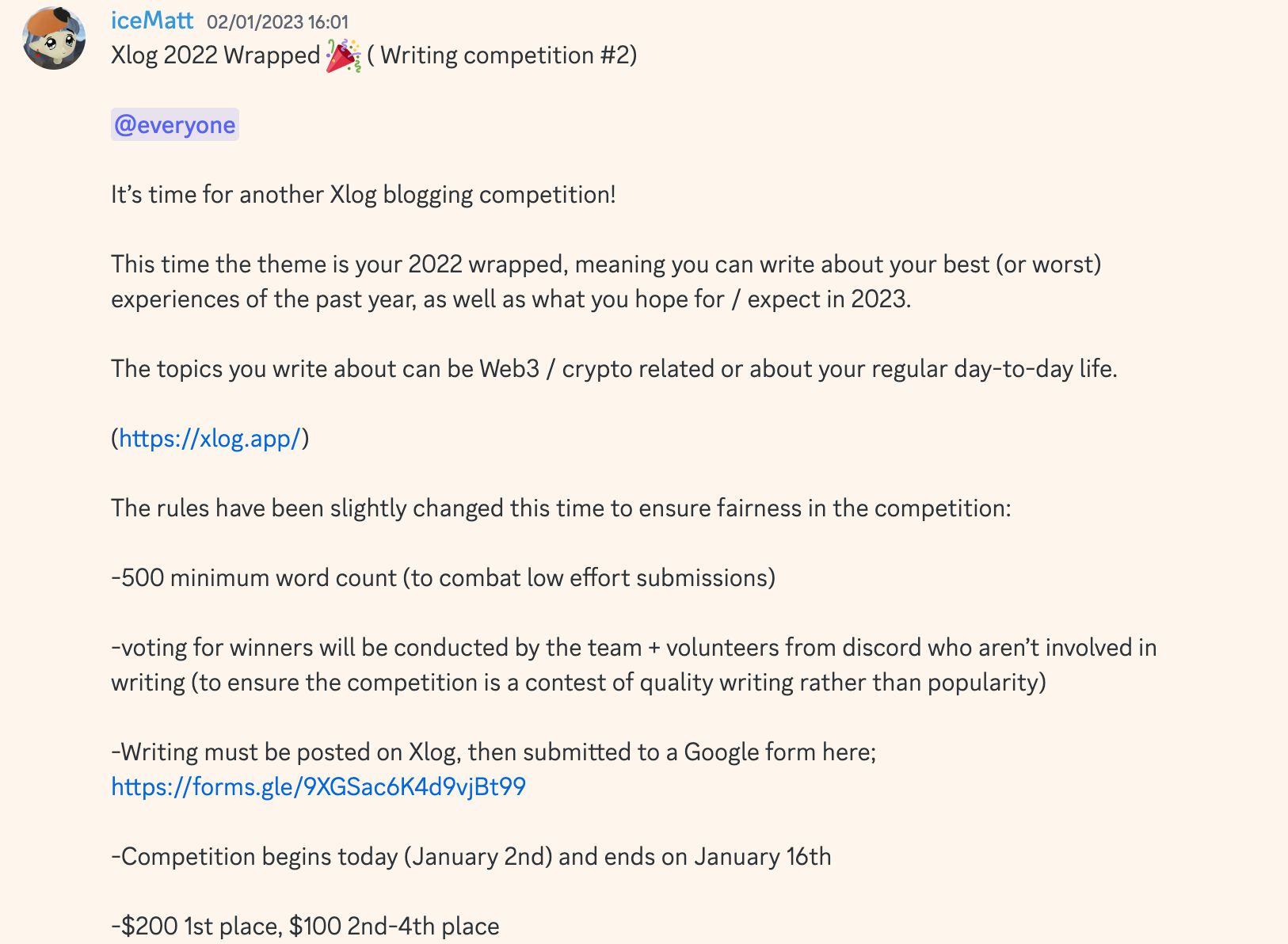This screenshot has width=1288, height=944.
Task: Click the '-Writing must be posted on Xlog' line
Action: 493,752
